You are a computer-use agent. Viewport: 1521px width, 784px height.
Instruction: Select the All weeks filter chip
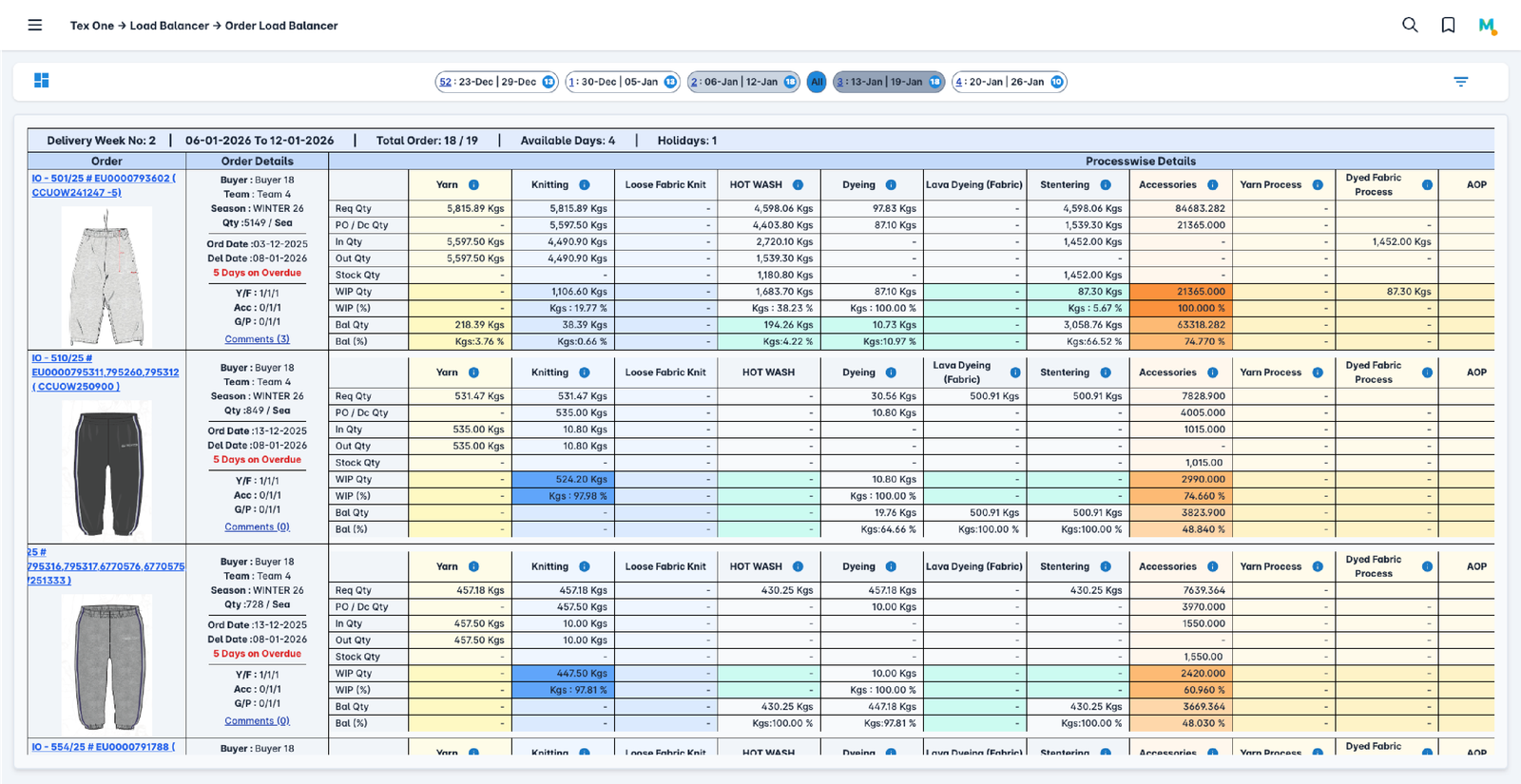(817, 82)
